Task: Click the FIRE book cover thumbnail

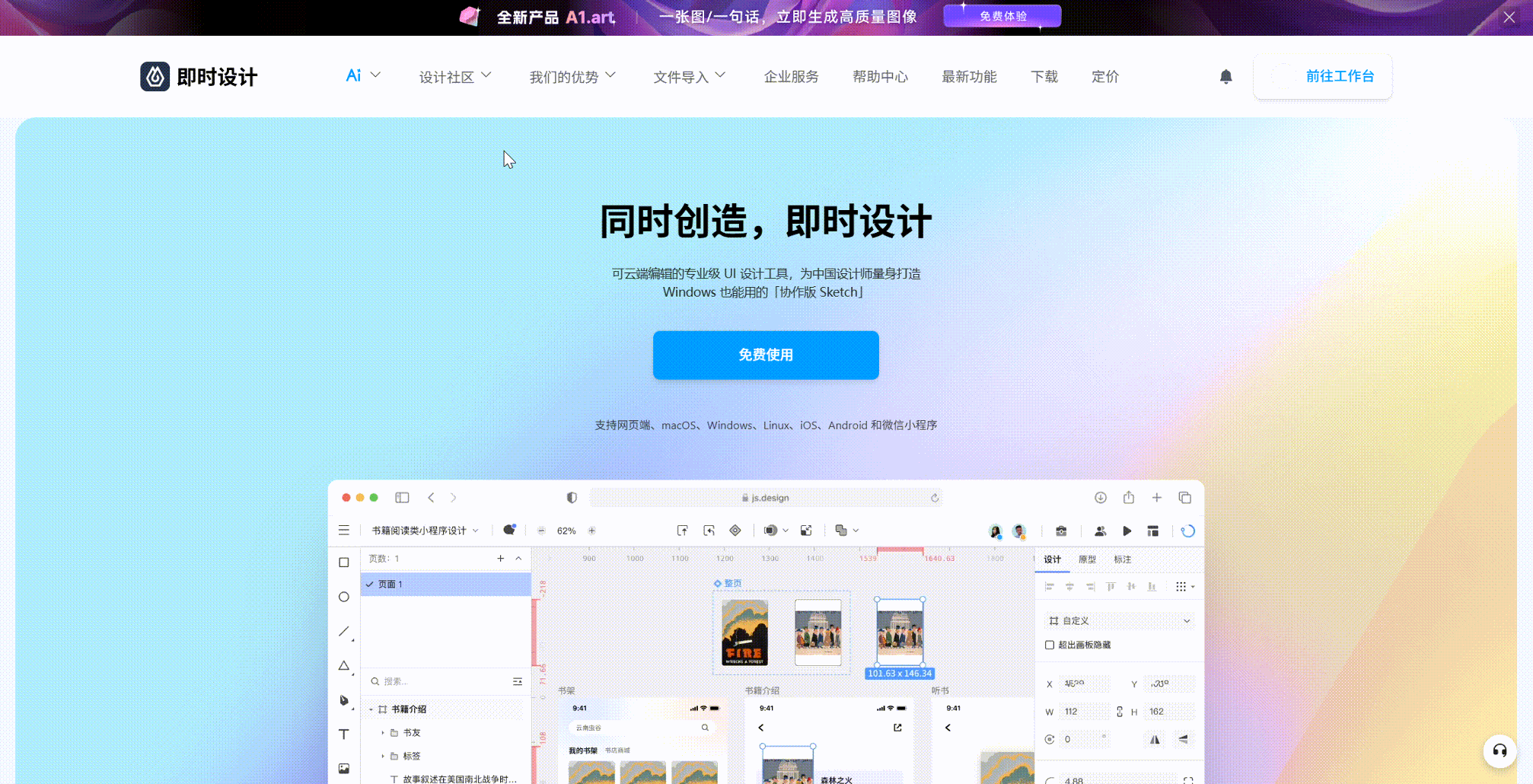Action: click(x=744, y=633)
